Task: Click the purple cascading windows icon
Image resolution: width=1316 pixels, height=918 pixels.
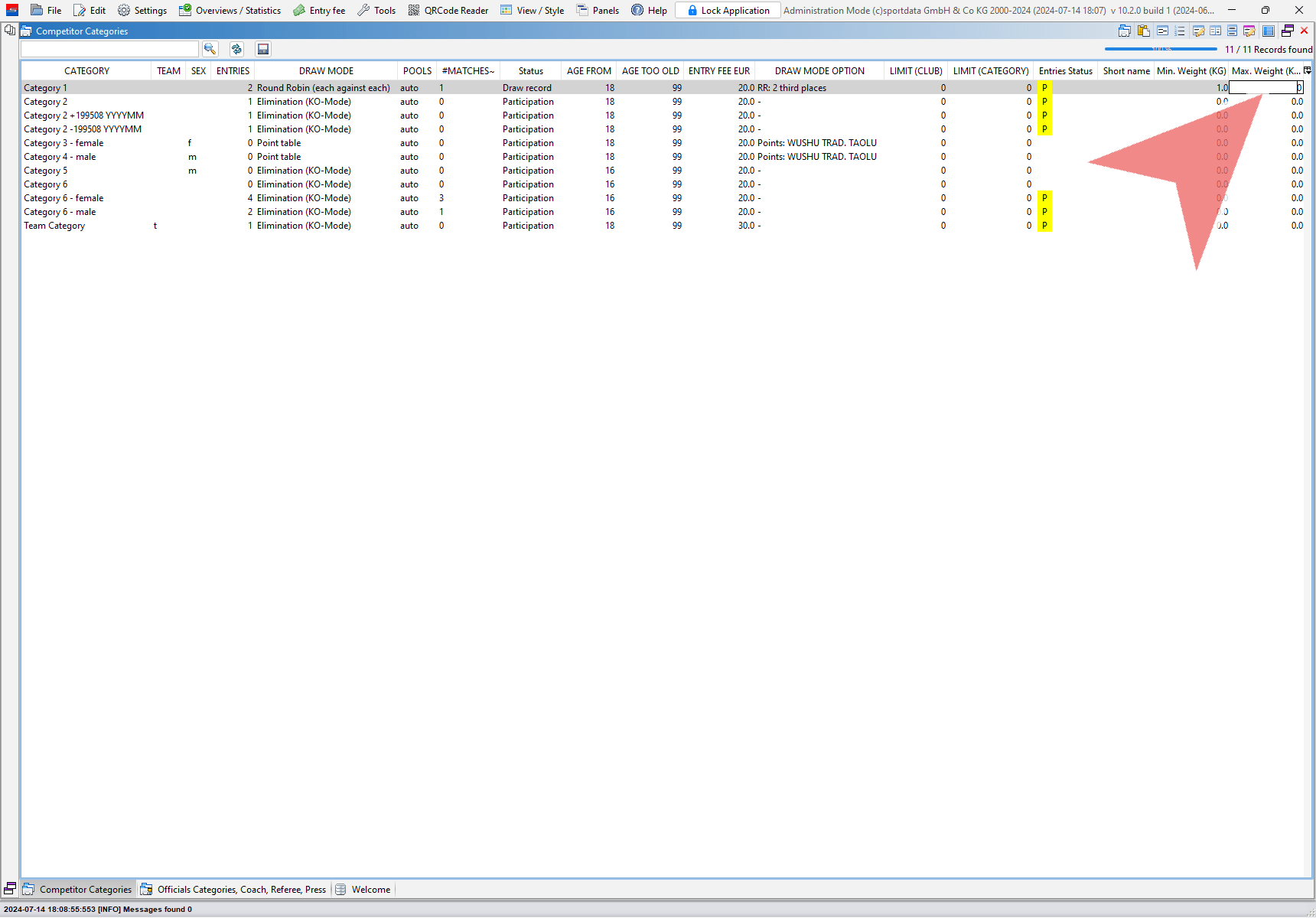Action: tap(1288, 31)
